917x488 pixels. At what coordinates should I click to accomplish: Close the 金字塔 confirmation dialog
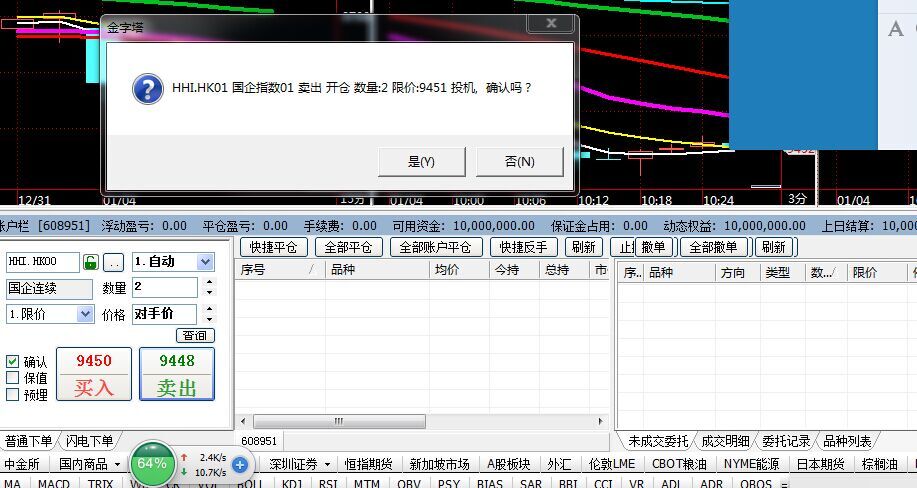tap(549, 23)
